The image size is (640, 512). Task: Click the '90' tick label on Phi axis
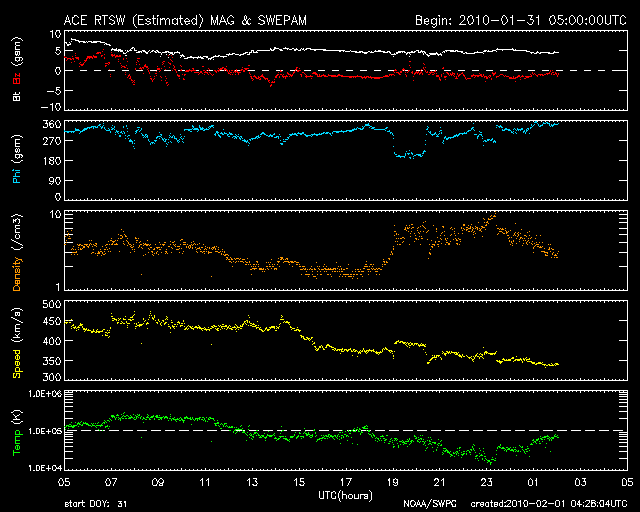(x=55, y=180)
